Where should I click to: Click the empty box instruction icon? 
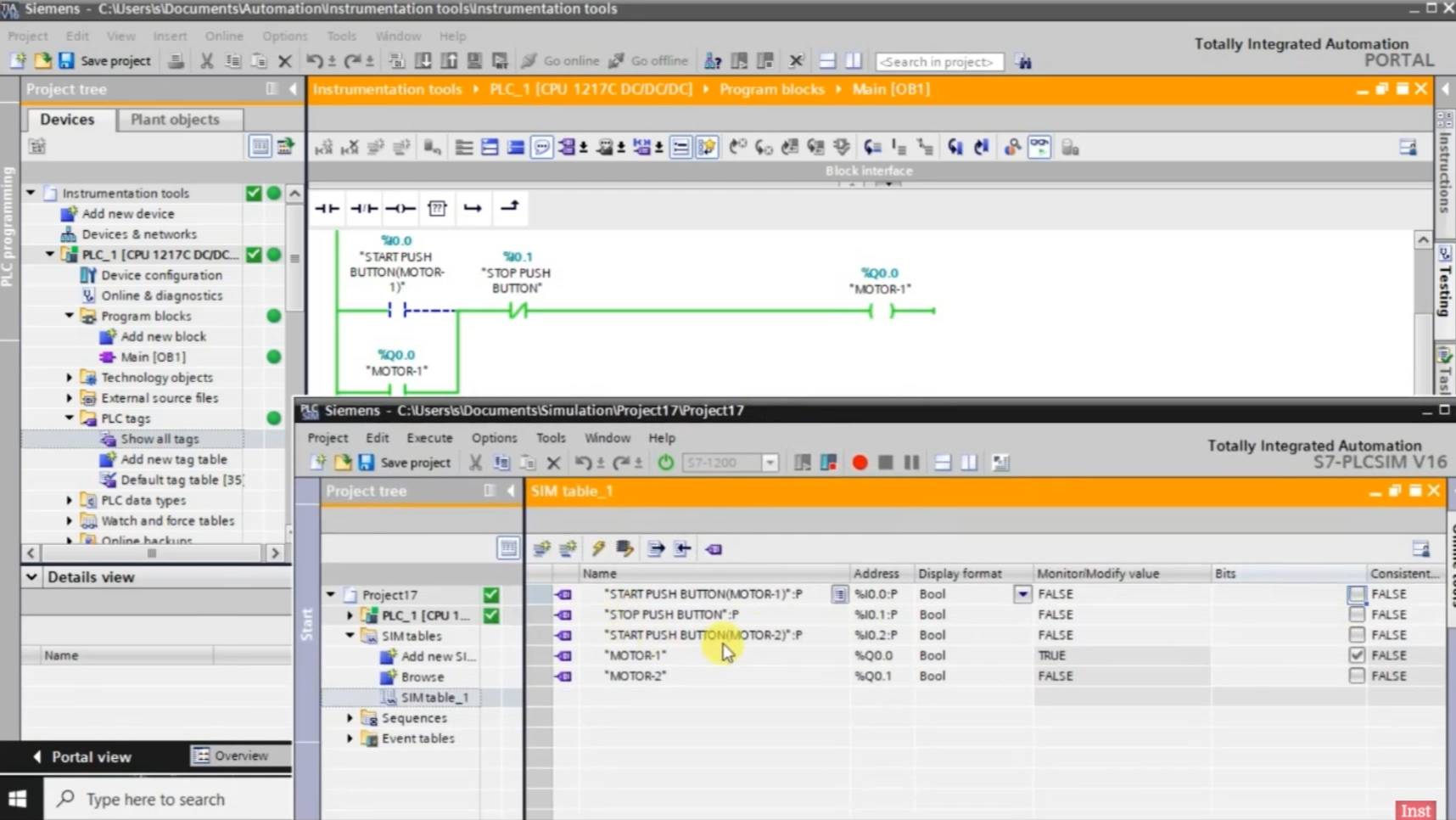point(437,208)
